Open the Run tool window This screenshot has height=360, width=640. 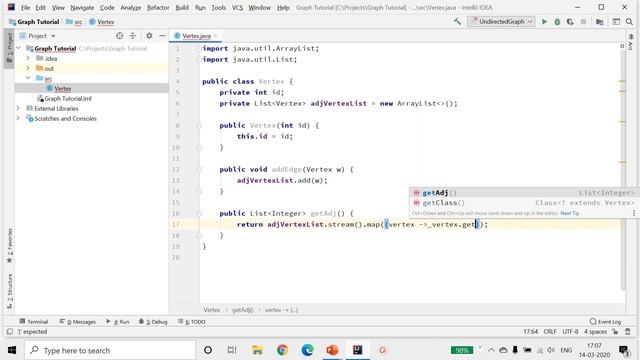pyautogui.click(x=118, y=322)
